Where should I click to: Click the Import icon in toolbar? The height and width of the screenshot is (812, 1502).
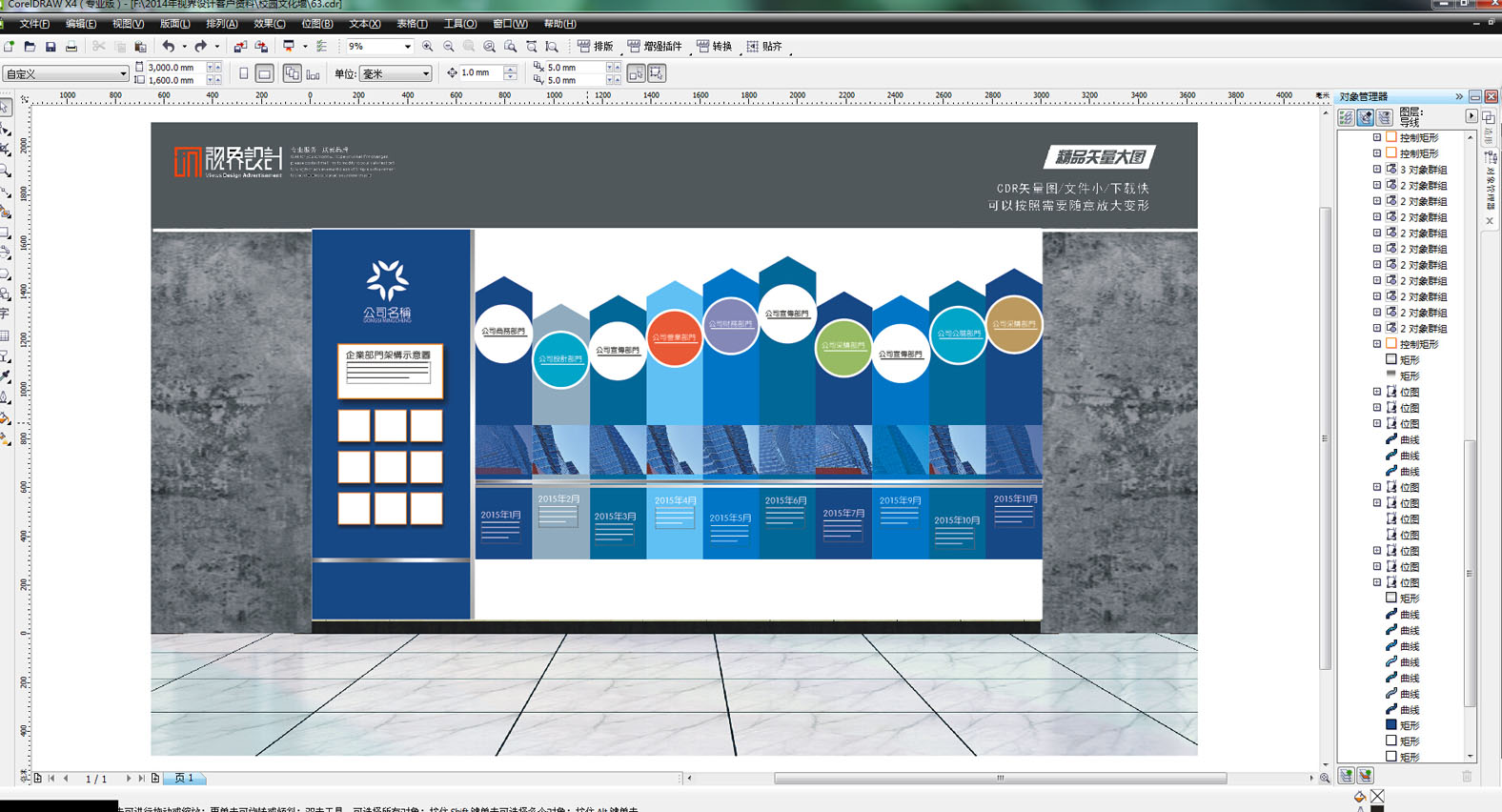click(240, 46)
